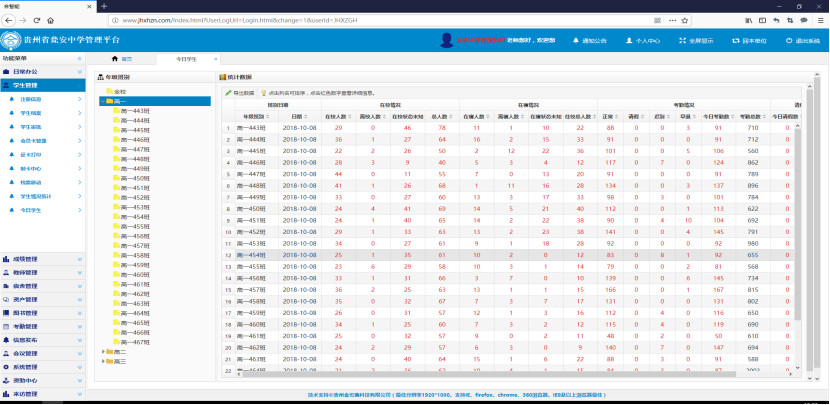Image resolution: width=830 pixels, height=405 pixels.
Task: Expand 成绩管理 section in sidebar
Action: [x=42, y=259]
